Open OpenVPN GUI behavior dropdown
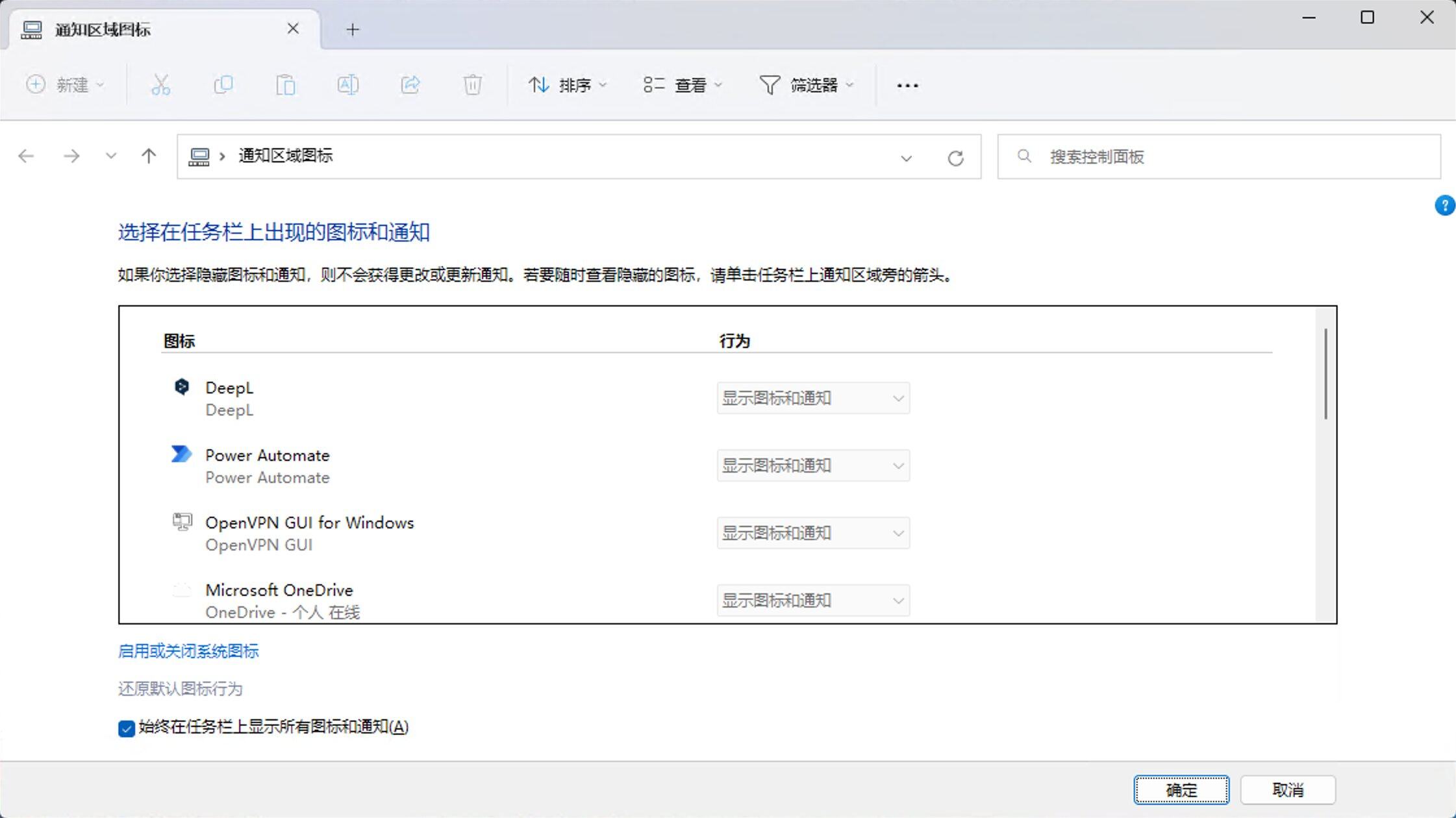1456x818 pixels. pyautogui.click(x=813, y=533)
